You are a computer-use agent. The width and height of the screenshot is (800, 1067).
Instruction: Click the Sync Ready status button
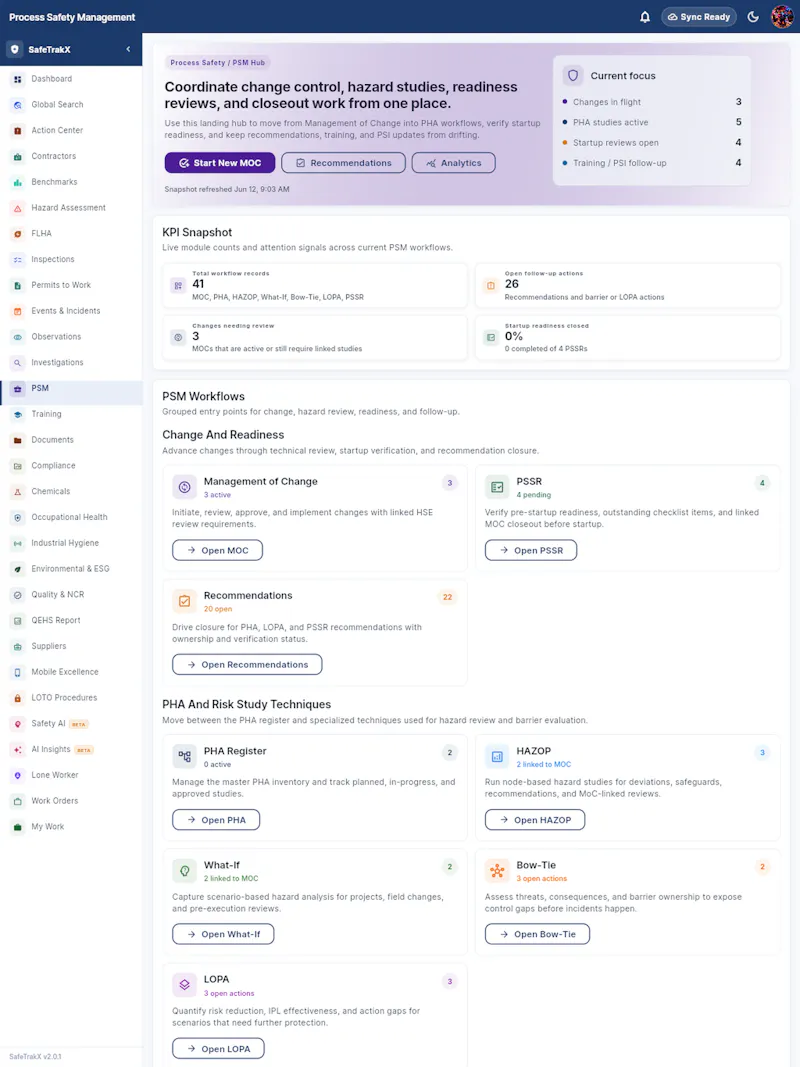(x=699, y=17)
